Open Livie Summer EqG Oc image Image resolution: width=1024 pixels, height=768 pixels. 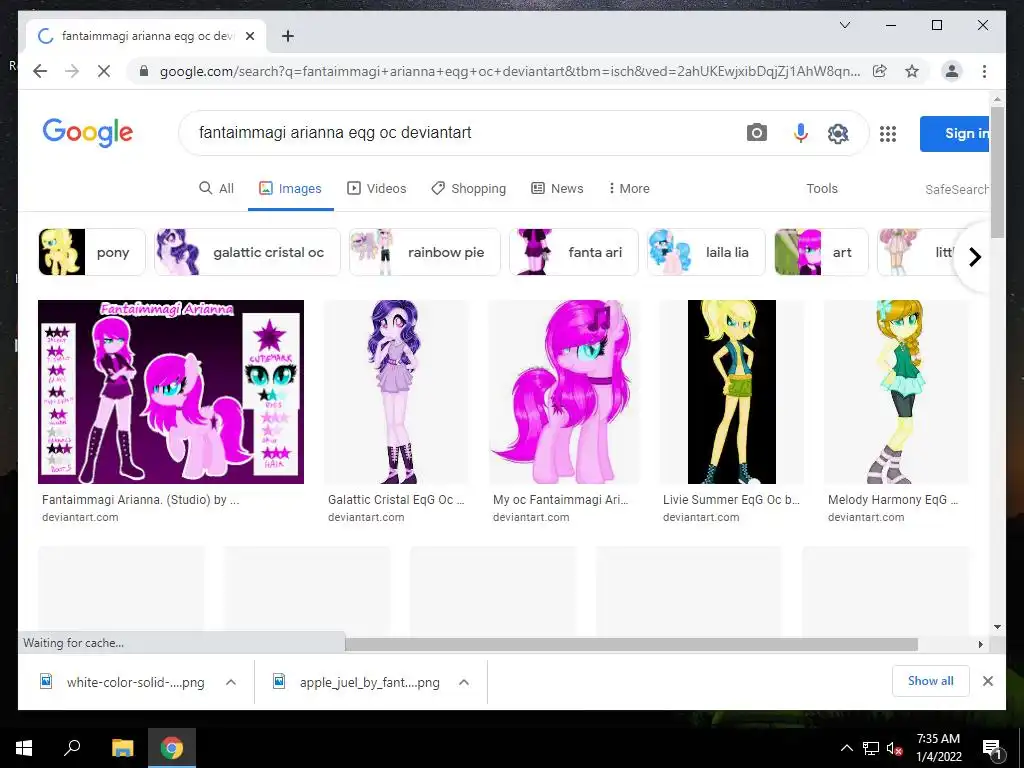coord(732,392)
